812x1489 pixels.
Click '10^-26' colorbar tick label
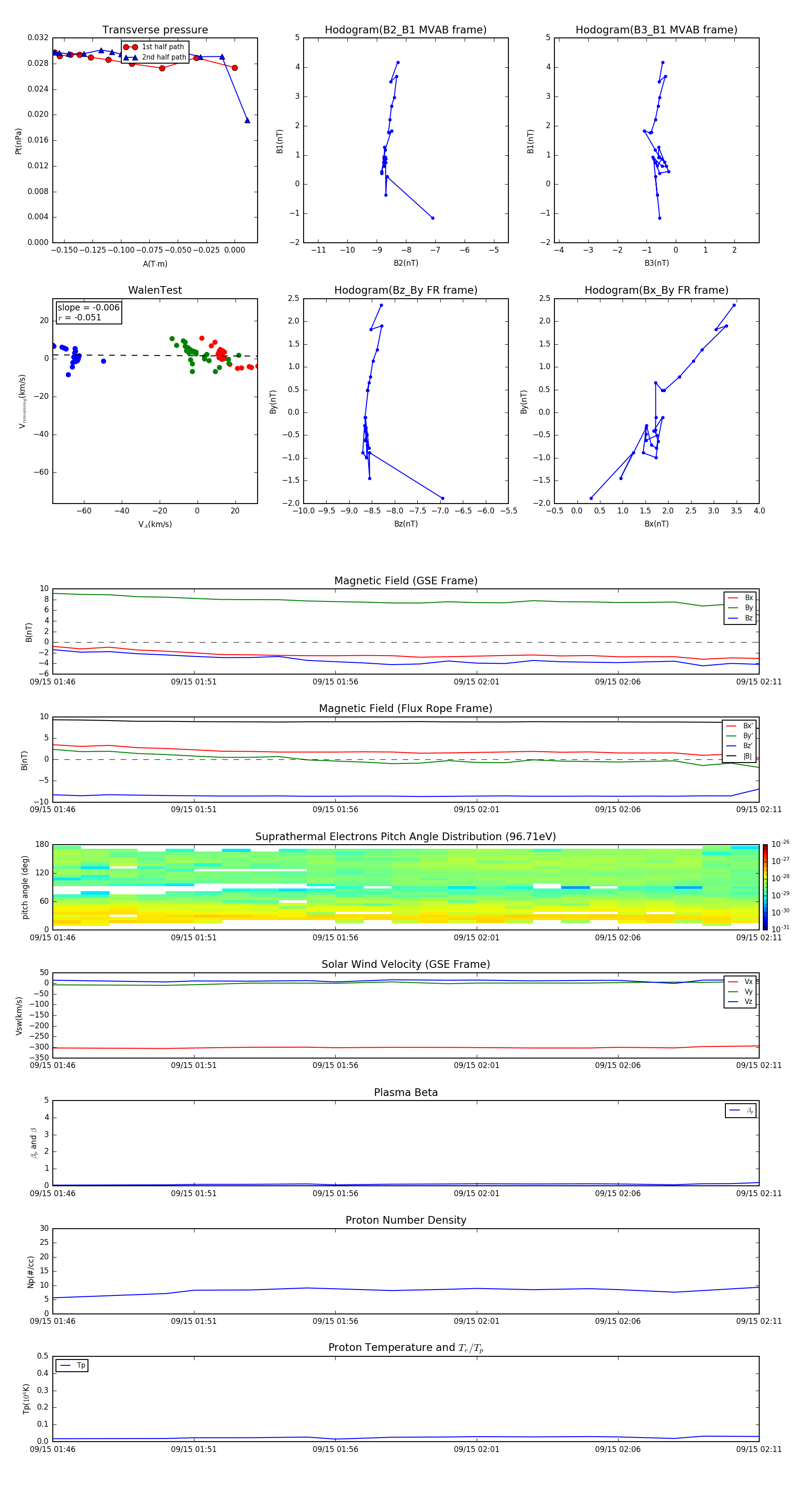780,844
